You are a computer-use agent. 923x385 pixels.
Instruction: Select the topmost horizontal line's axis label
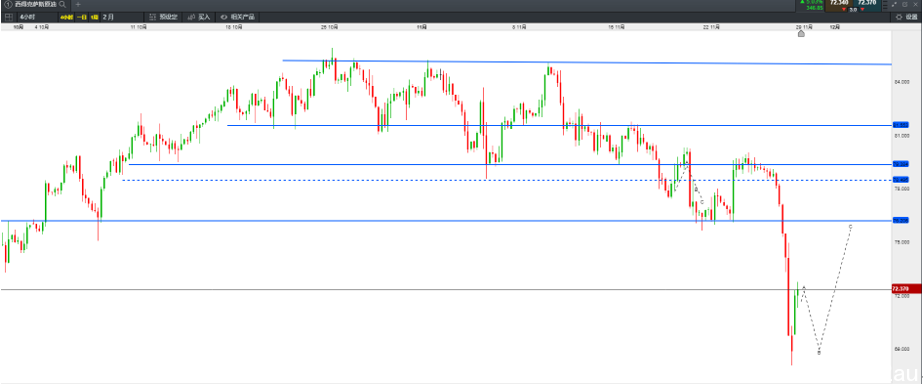tap(901, 125)
